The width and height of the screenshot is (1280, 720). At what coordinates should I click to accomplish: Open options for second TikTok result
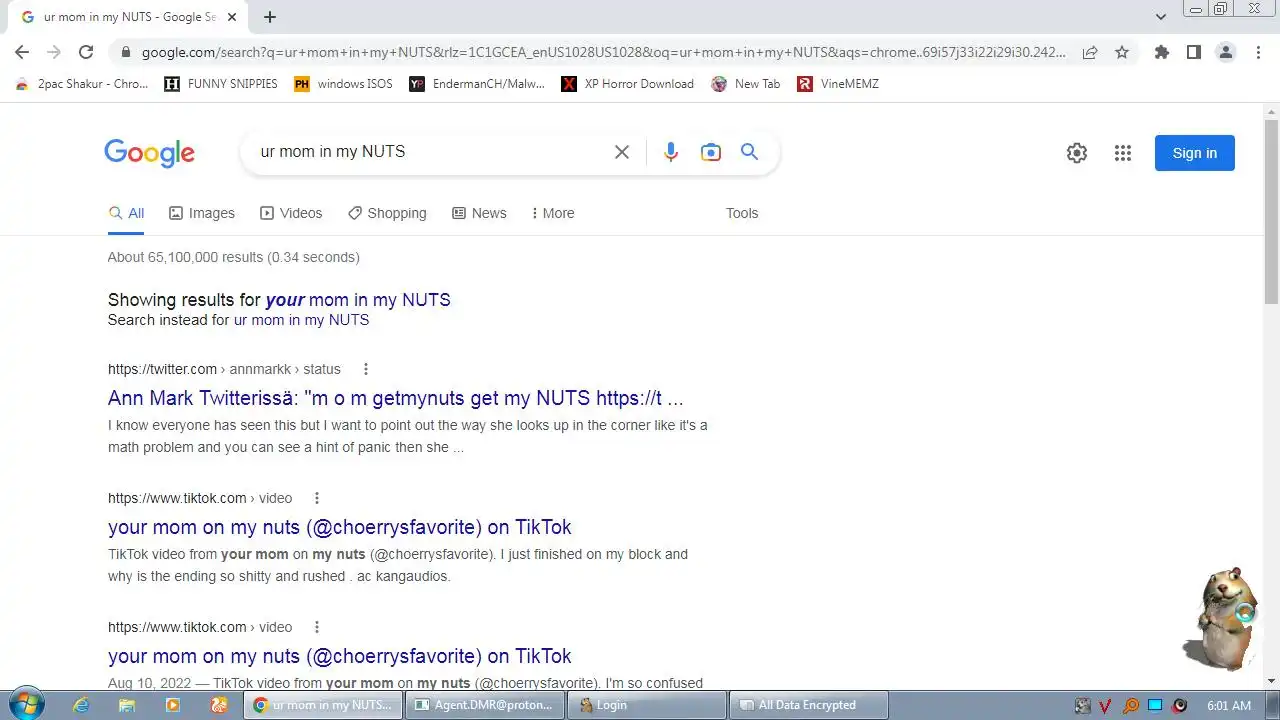(x=317, y=627)
